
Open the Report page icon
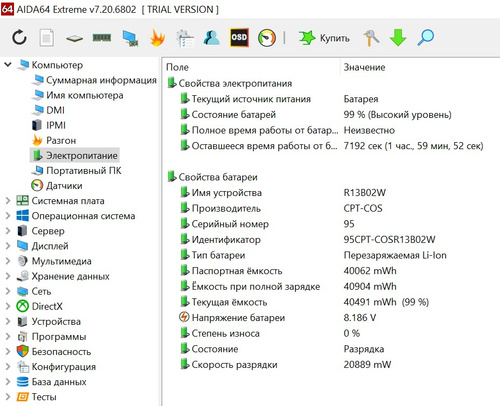pos(47,37)
